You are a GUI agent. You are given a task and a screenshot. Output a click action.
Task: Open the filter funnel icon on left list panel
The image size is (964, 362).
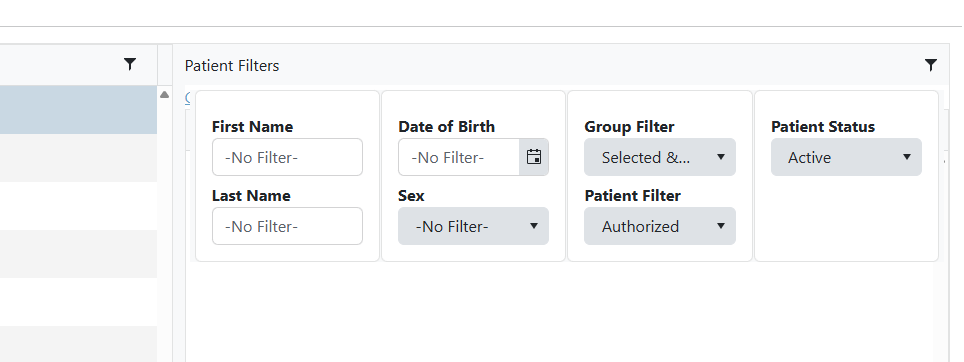point(130,64)
